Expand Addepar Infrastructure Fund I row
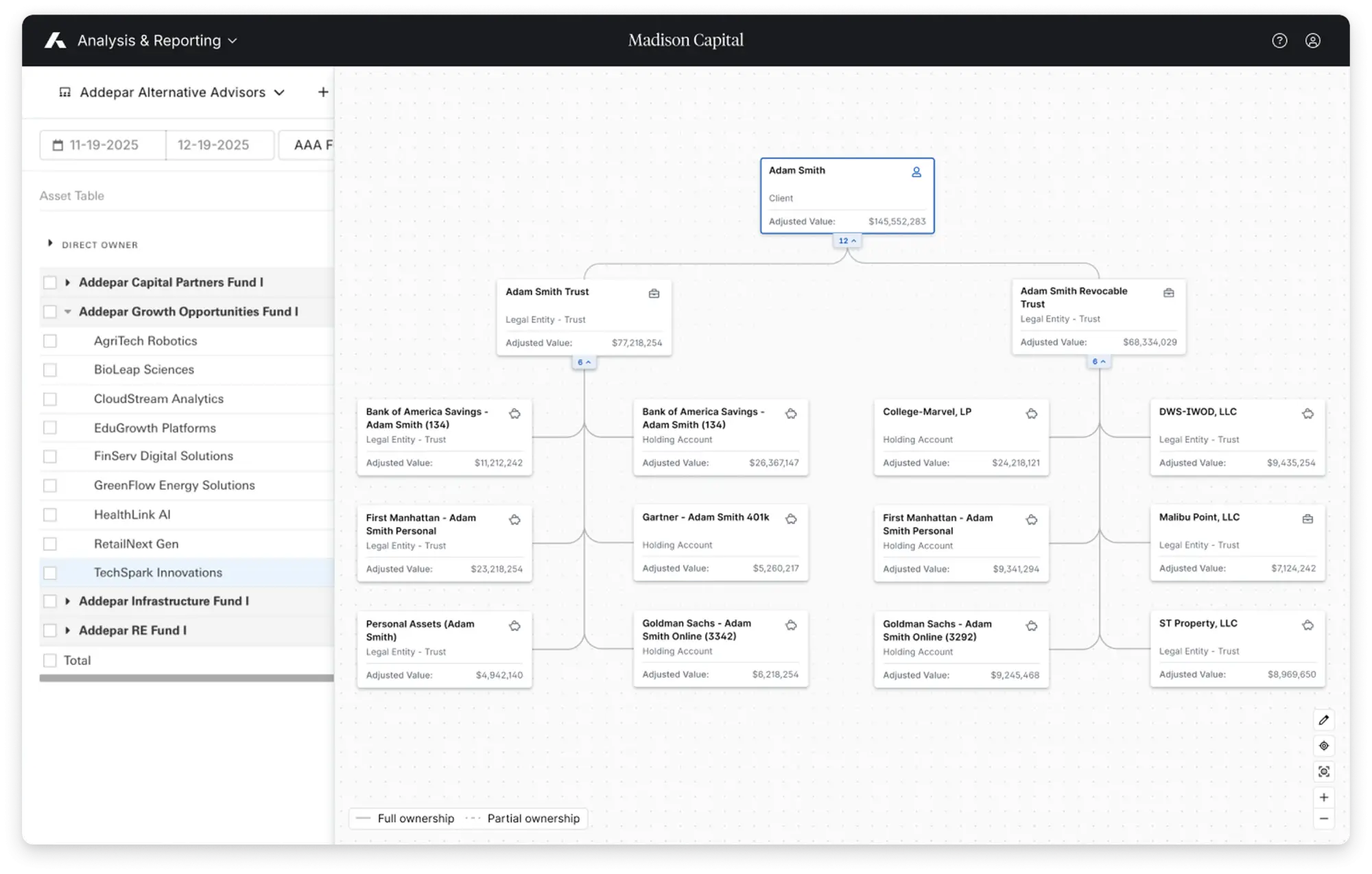 coord(67,601)
